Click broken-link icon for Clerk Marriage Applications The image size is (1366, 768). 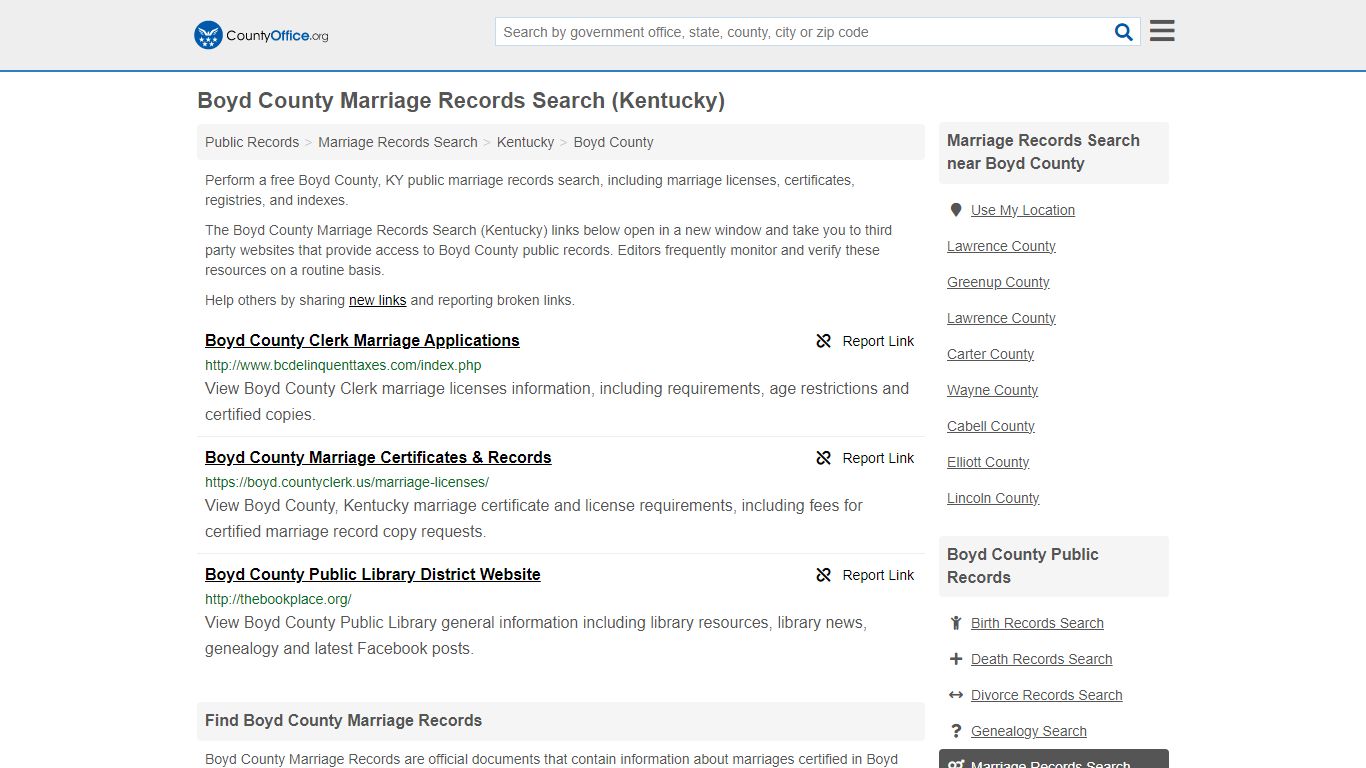[x=824, y=341]
